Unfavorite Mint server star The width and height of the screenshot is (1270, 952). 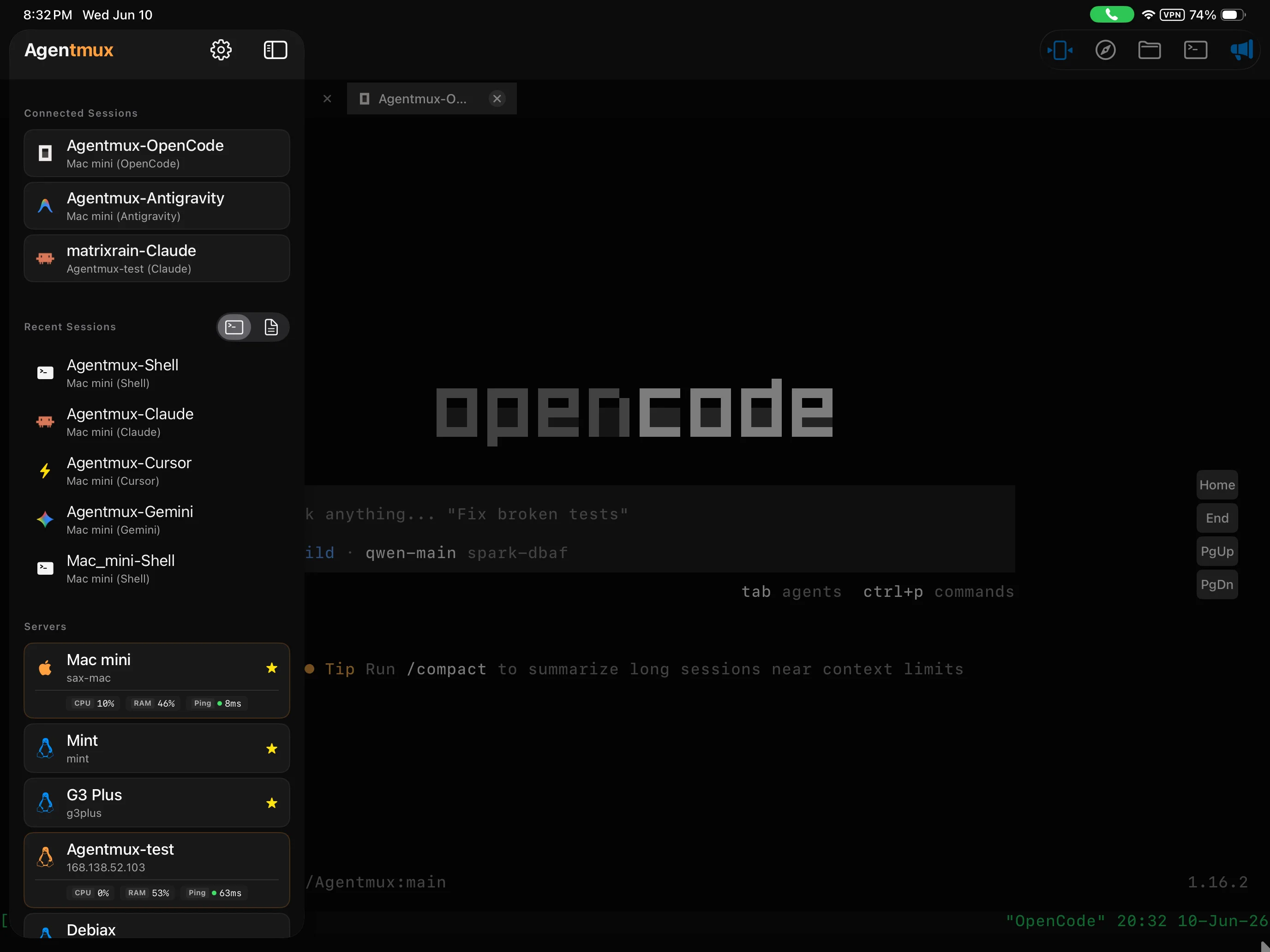tap(272, 749)
